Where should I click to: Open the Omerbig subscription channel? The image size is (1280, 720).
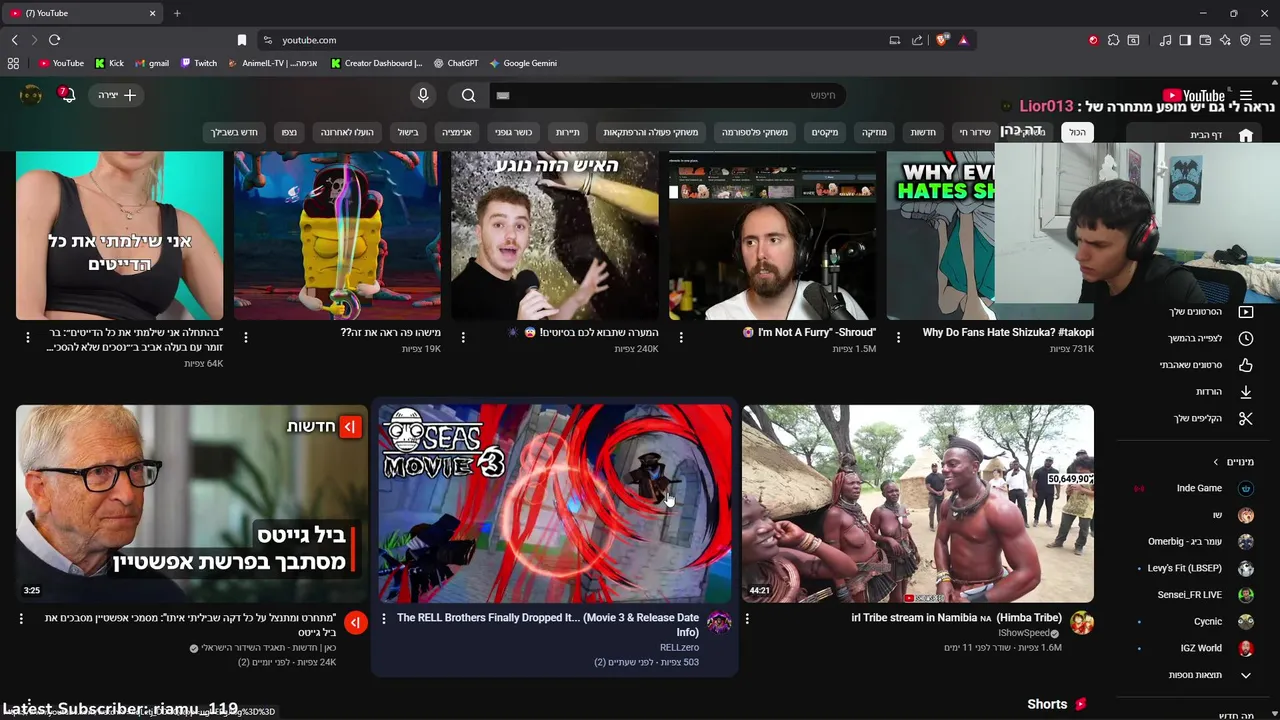[x=1198, y=541]
